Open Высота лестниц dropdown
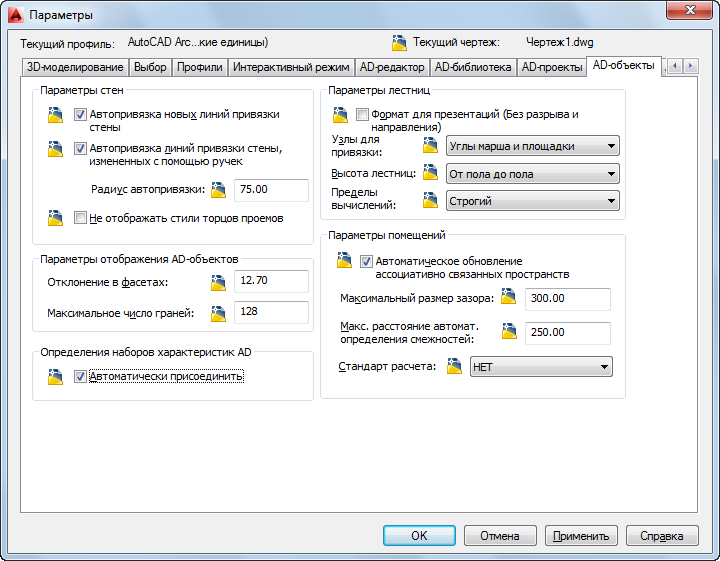Screen dimensions: 720x561 [533, 174]
